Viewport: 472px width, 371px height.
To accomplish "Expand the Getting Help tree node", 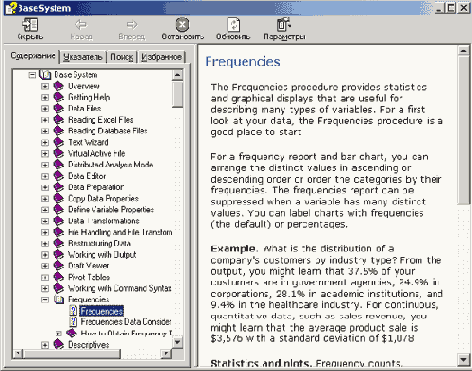I will 45,97.
